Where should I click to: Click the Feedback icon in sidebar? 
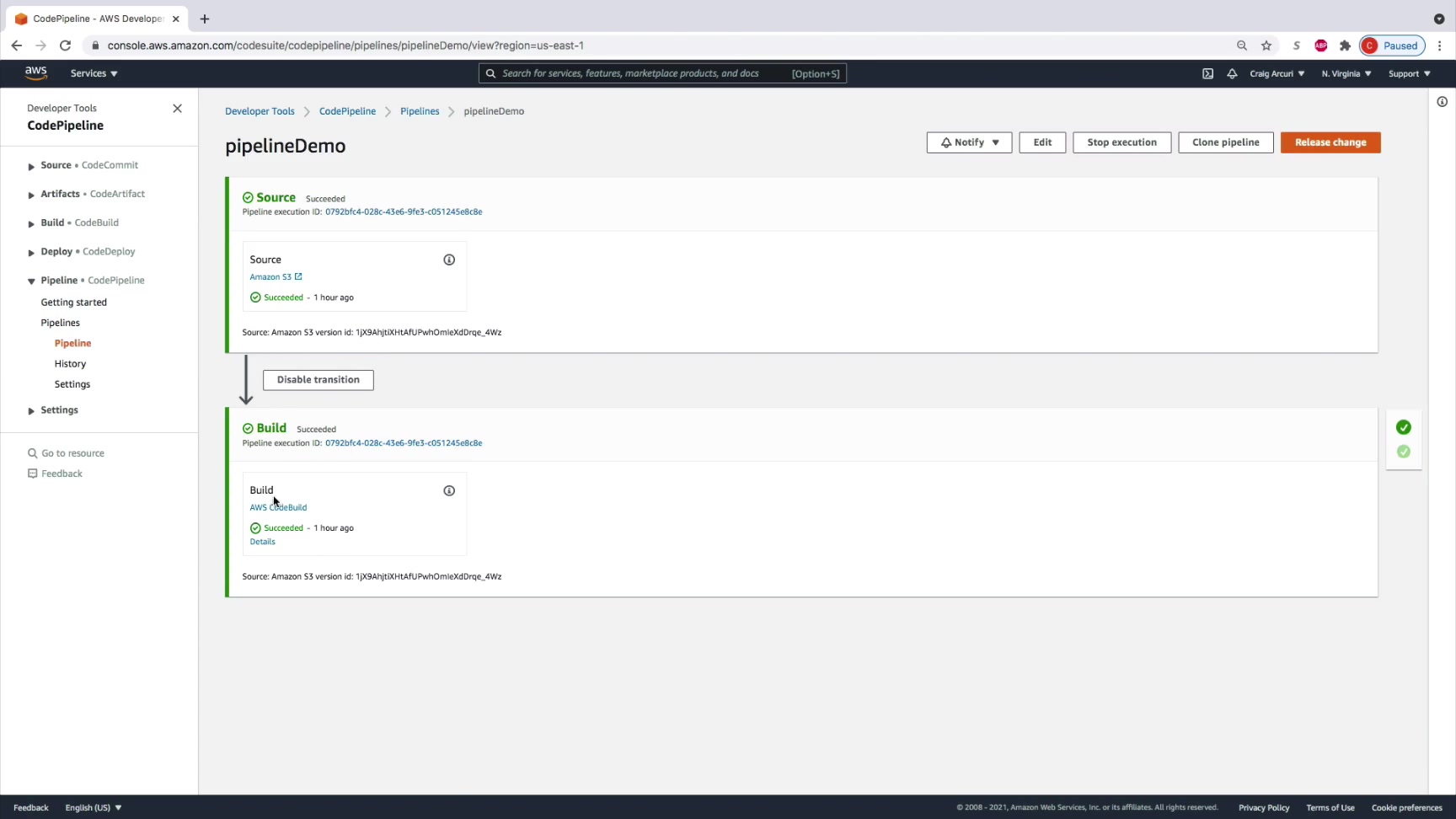point(32,474)
